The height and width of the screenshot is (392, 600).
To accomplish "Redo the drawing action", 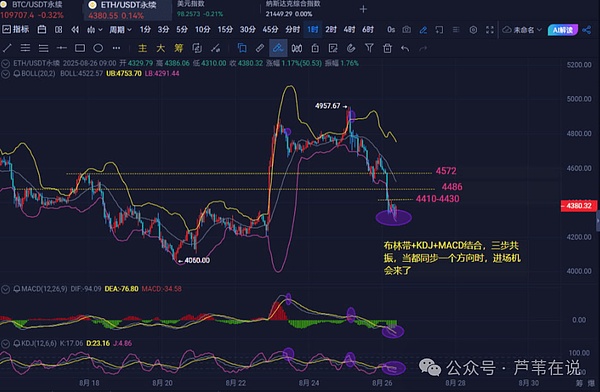I will (x=423, y=48).
